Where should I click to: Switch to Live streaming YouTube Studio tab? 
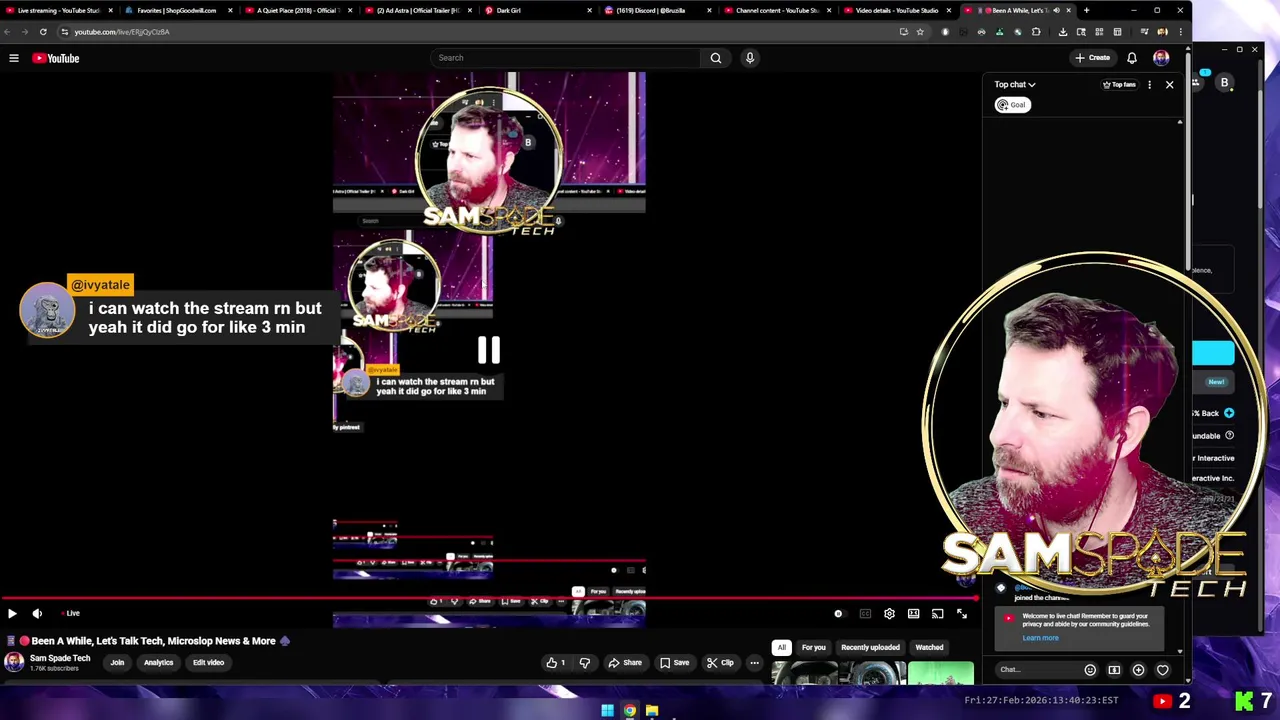click(58, 10)
